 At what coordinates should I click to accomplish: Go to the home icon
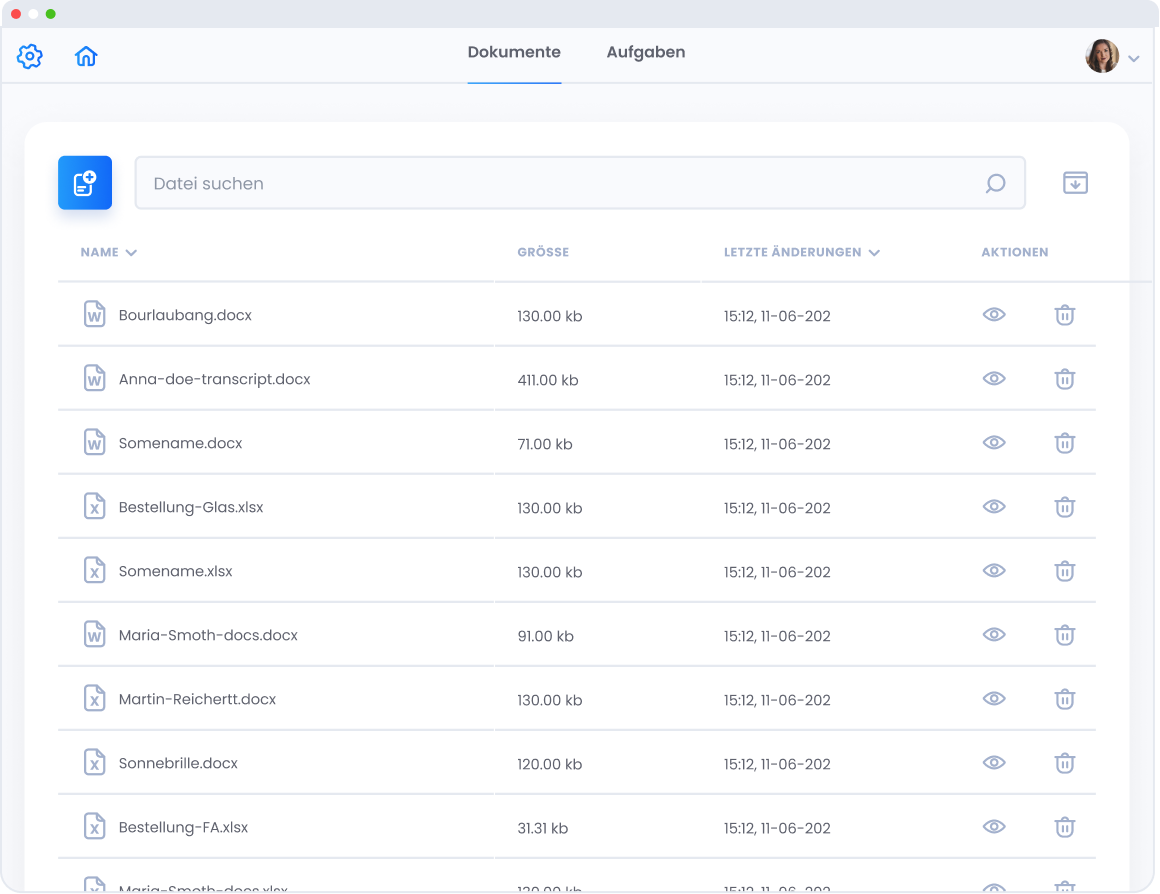coord(86,57)
